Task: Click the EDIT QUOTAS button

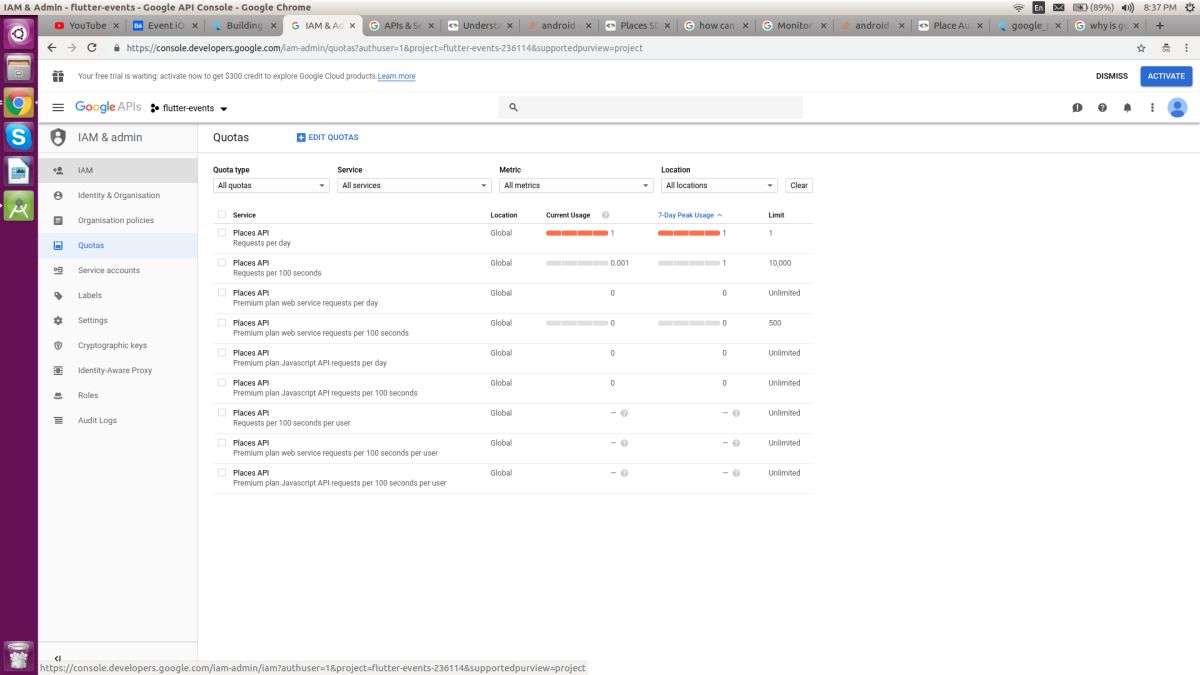Action: 327,137
